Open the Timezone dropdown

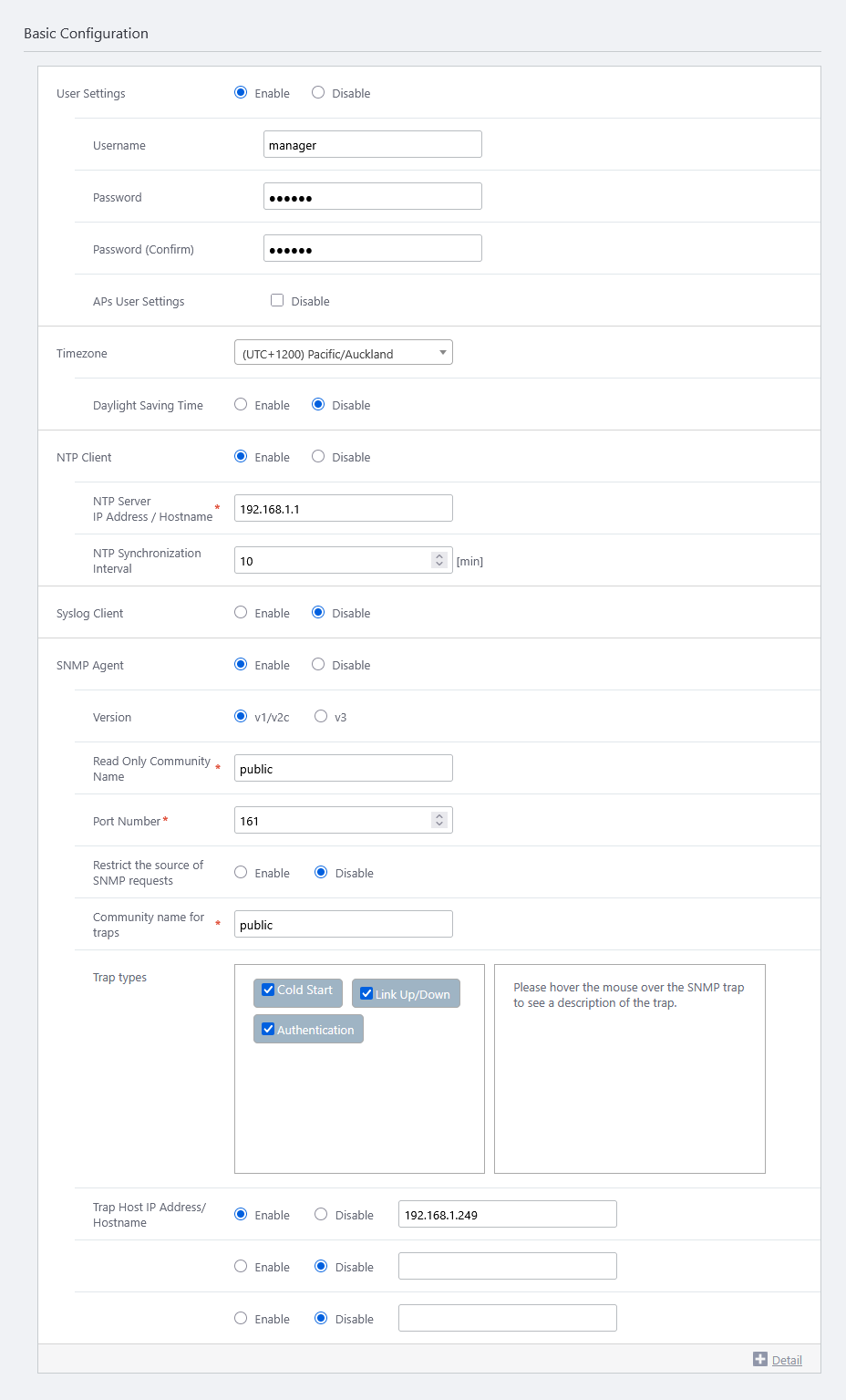(x=344, y=353)
